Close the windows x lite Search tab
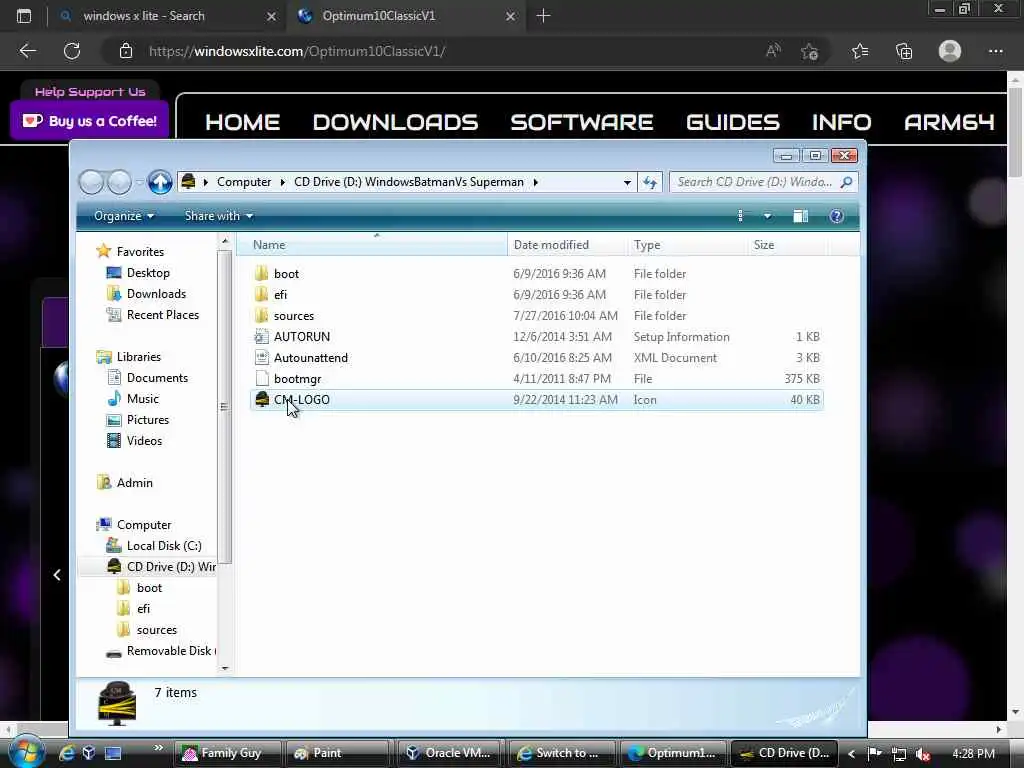 [272, 16]
